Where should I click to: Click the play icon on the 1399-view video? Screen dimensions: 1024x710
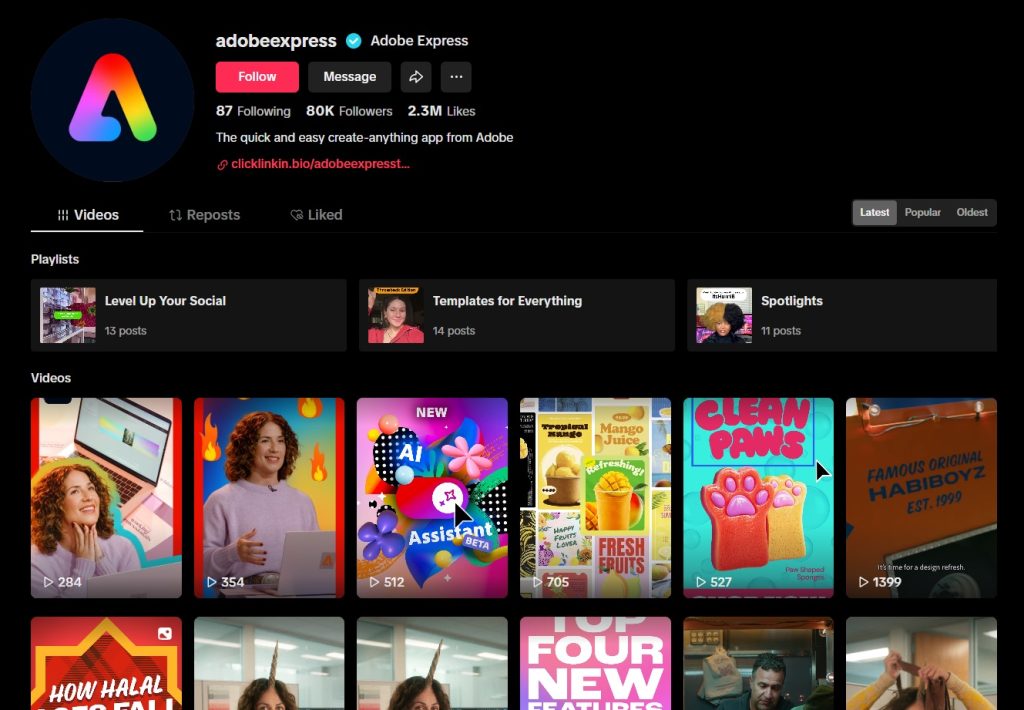tap(863, 582)
